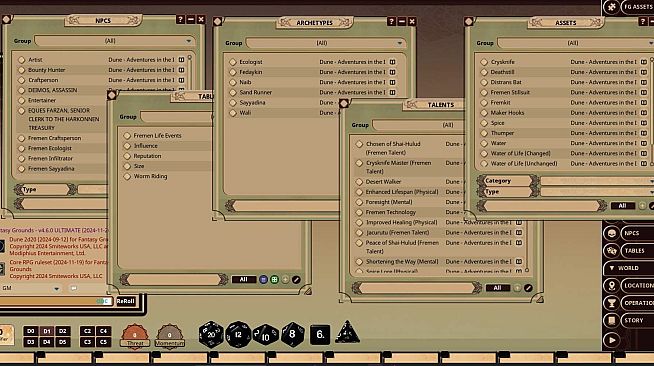The height and width of the screenshot is (366, 654).
Task: Roll the d12 die
Action: [238, 334]
